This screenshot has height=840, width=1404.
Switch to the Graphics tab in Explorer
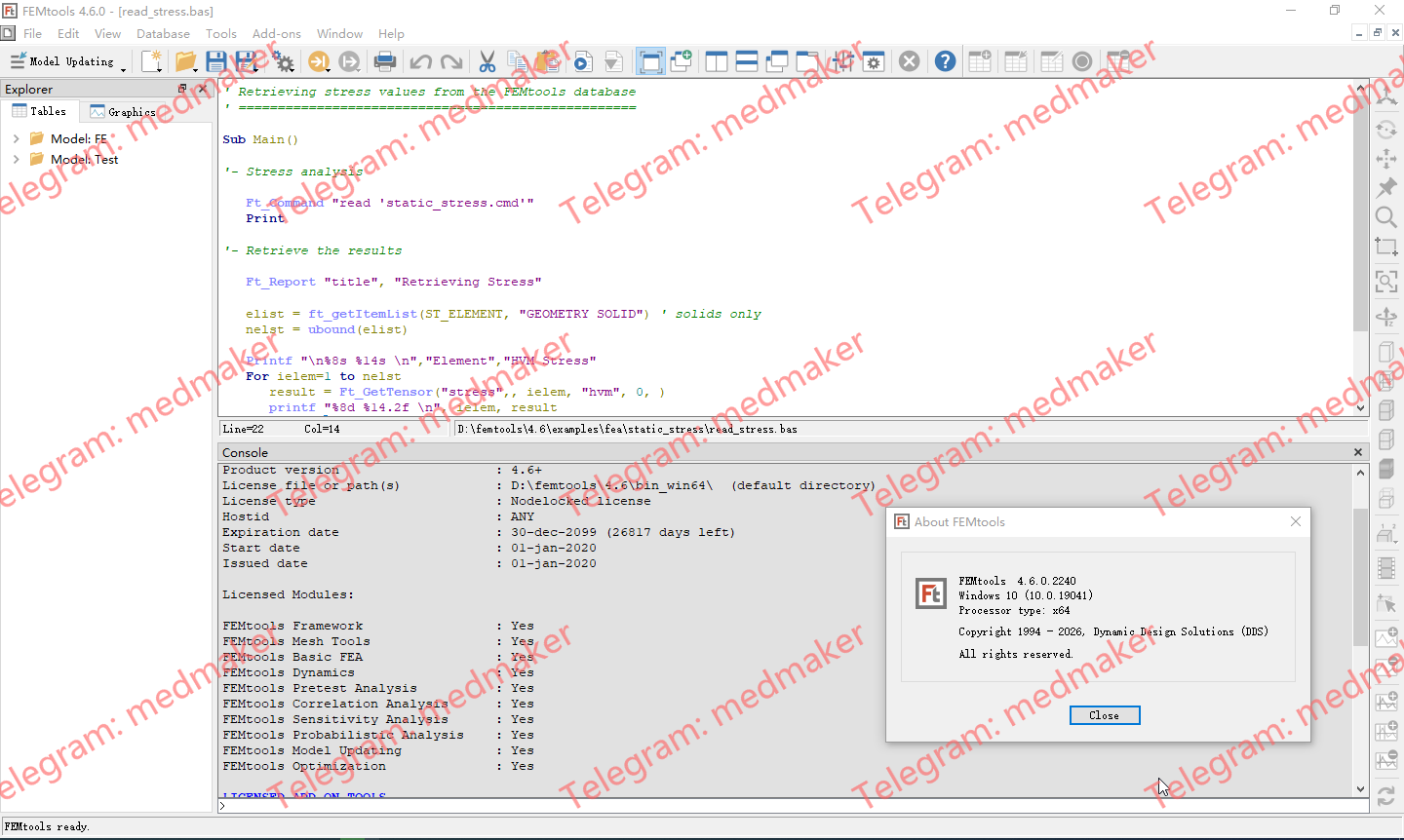(x=123, y=112)
